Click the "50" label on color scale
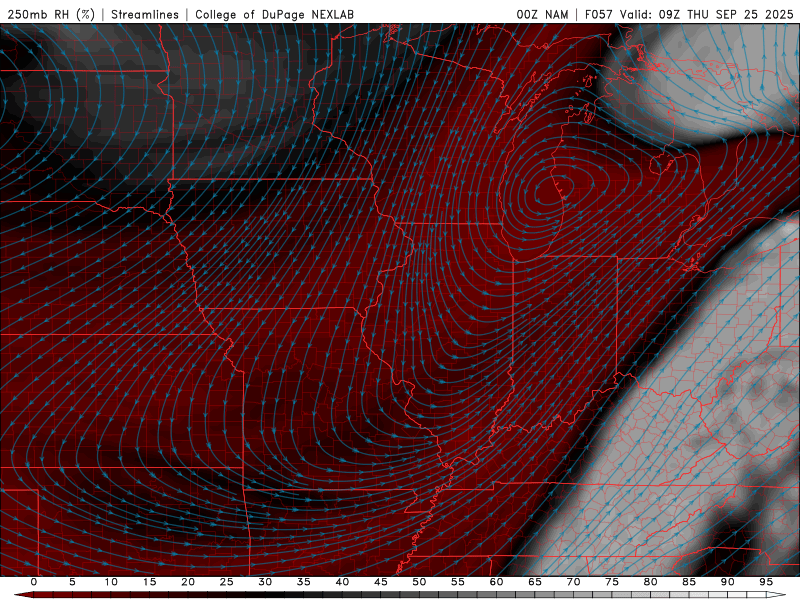 (x=419, y=582)
